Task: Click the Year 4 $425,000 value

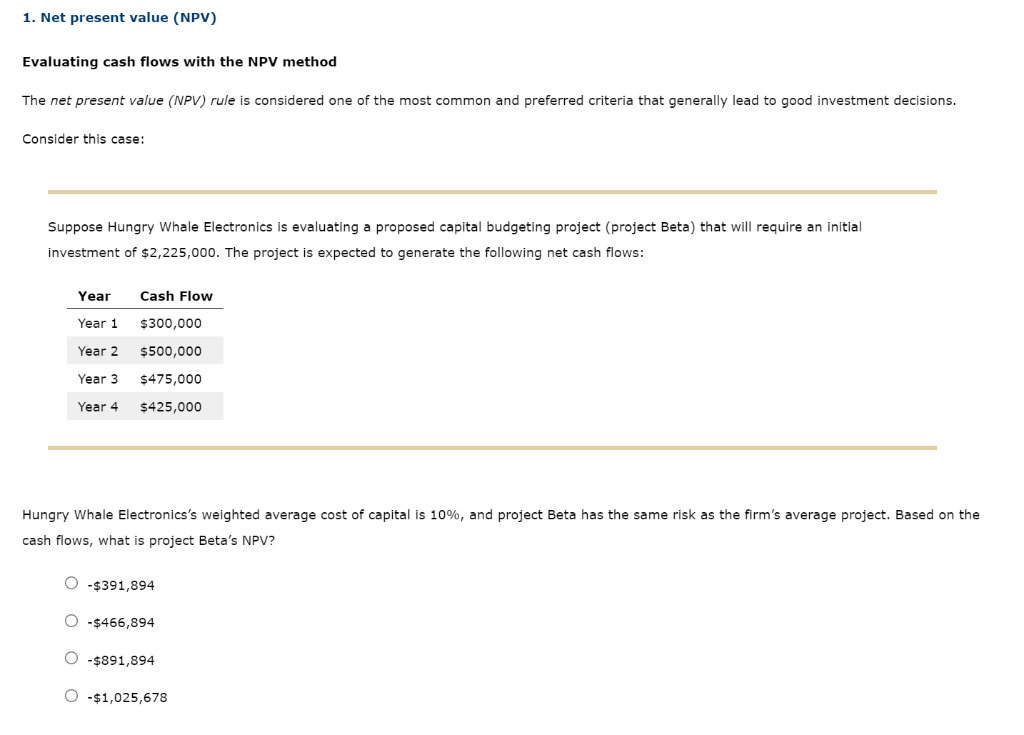Action: click(x=171, y=406)
